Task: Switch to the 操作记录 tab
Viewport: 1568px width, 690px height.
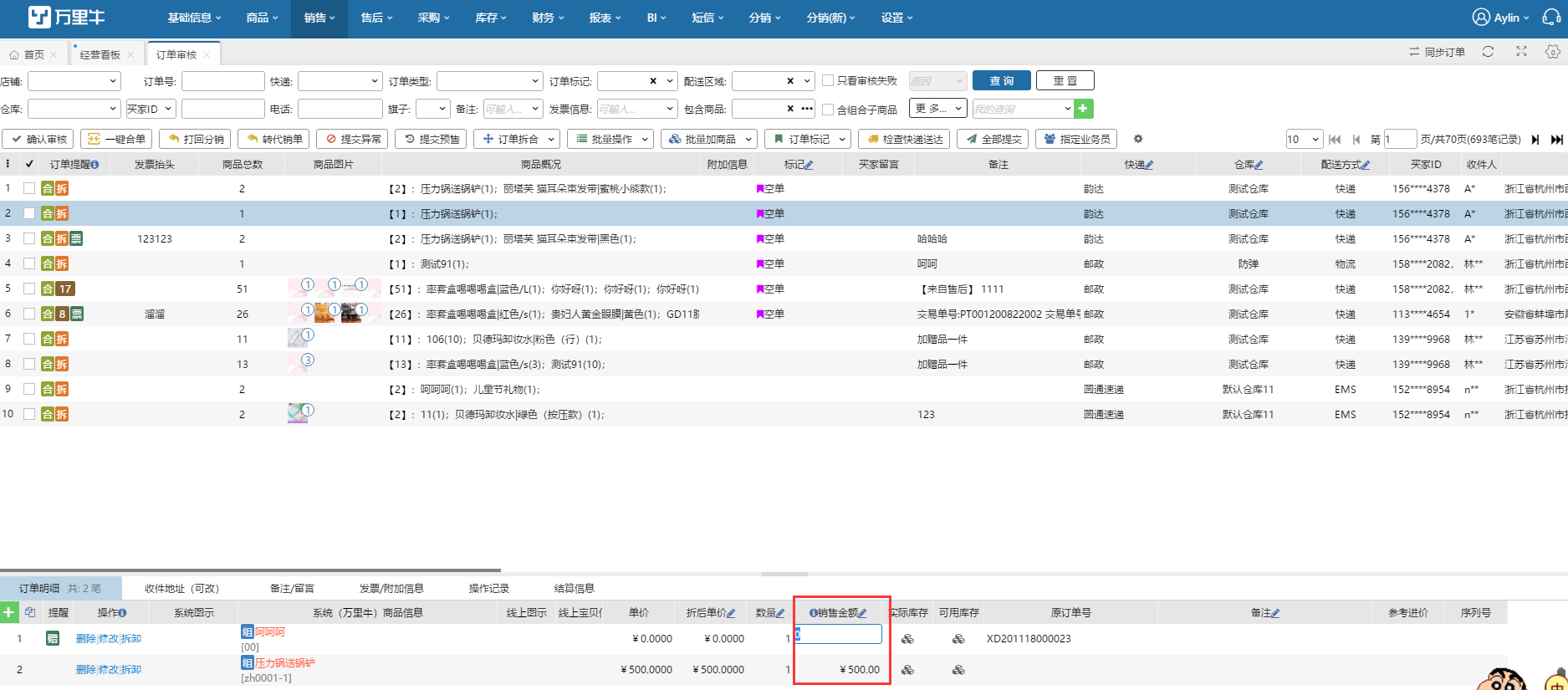Action: pyautogui.click(x=489, y=588)
